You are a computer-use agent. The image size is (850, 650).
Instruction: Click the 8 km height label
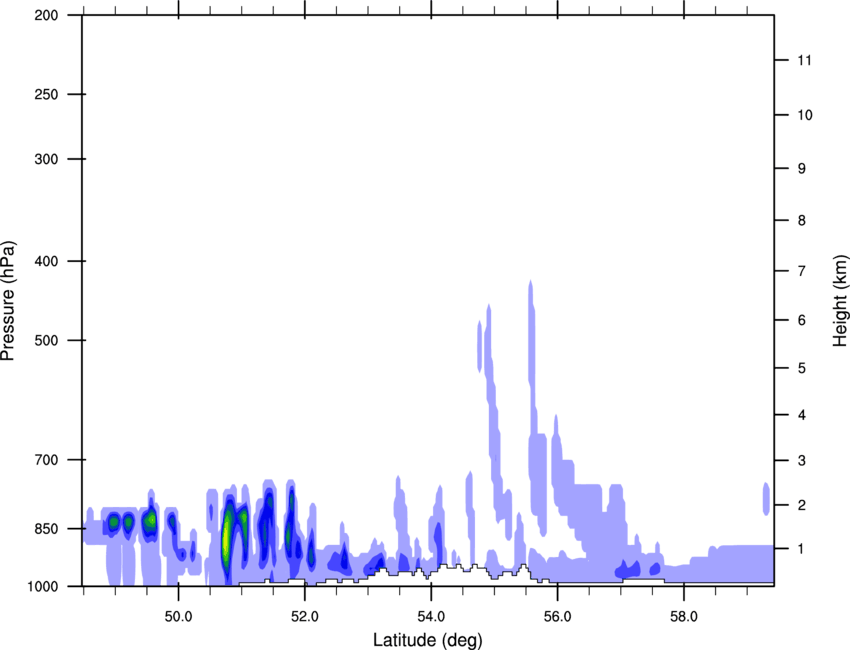[802, 220]
